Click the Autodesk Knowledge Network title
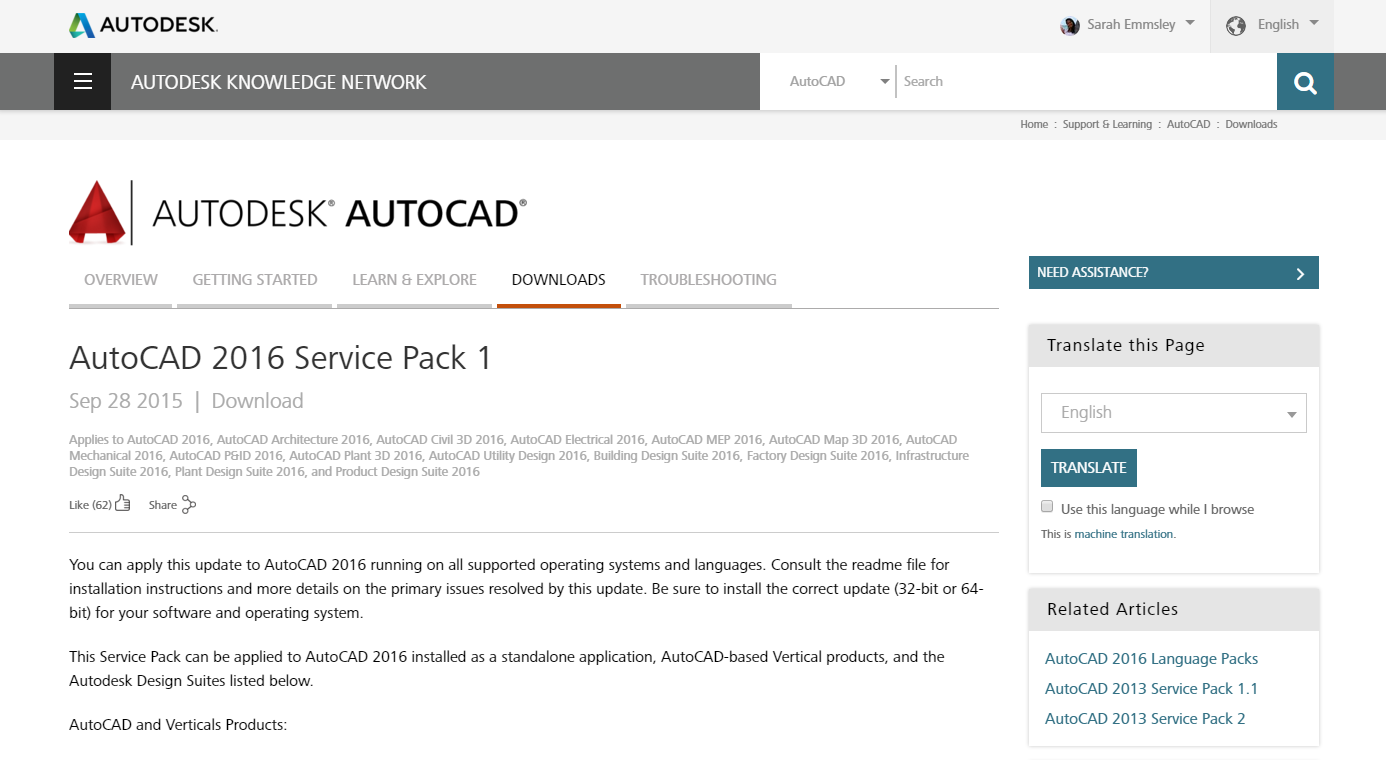This screenshot has height=760, width=1386. point(279,82)
